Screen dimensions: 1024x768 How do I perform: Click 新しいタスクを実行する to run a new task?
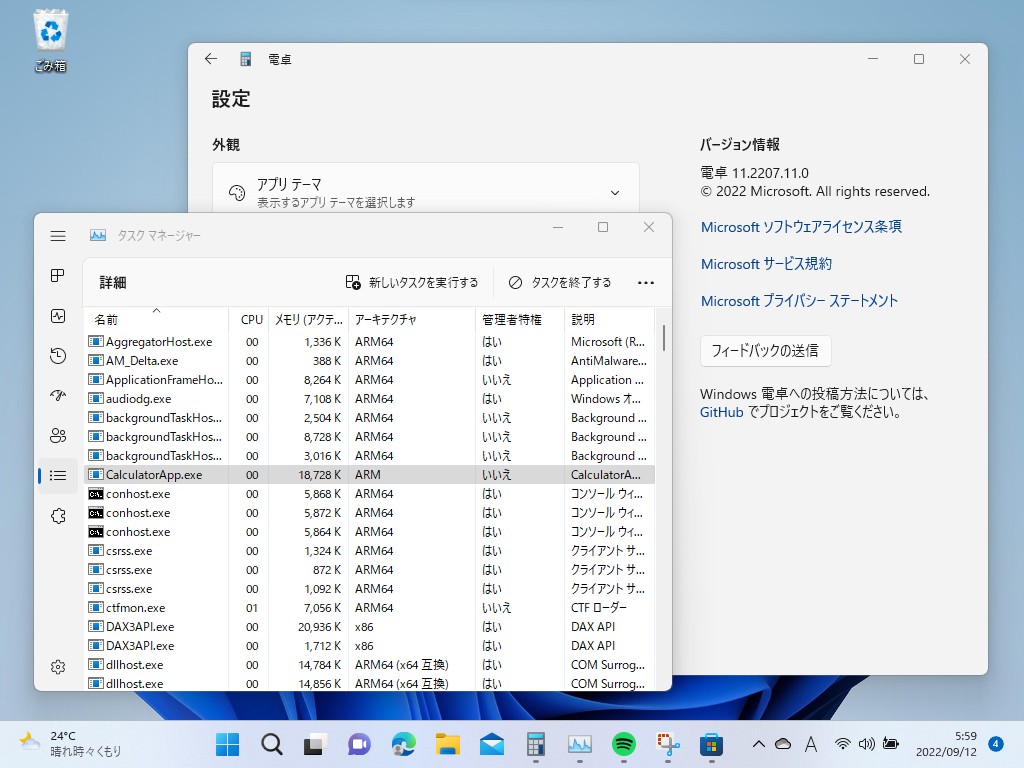point(413,282)
